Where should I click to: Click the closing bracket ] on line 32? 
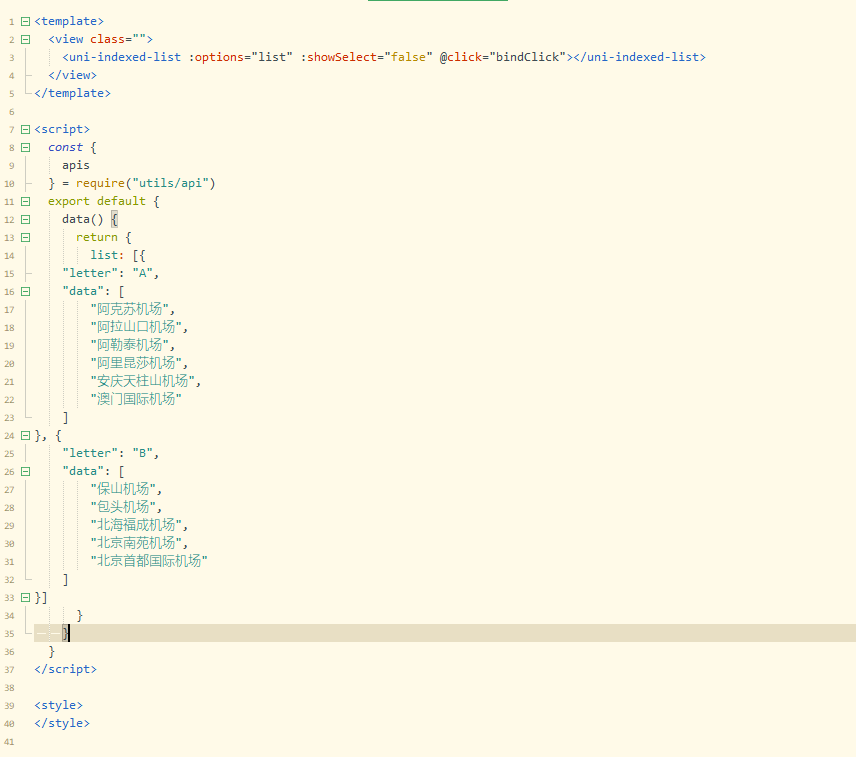pyautogui.click(x=66, y=580)
